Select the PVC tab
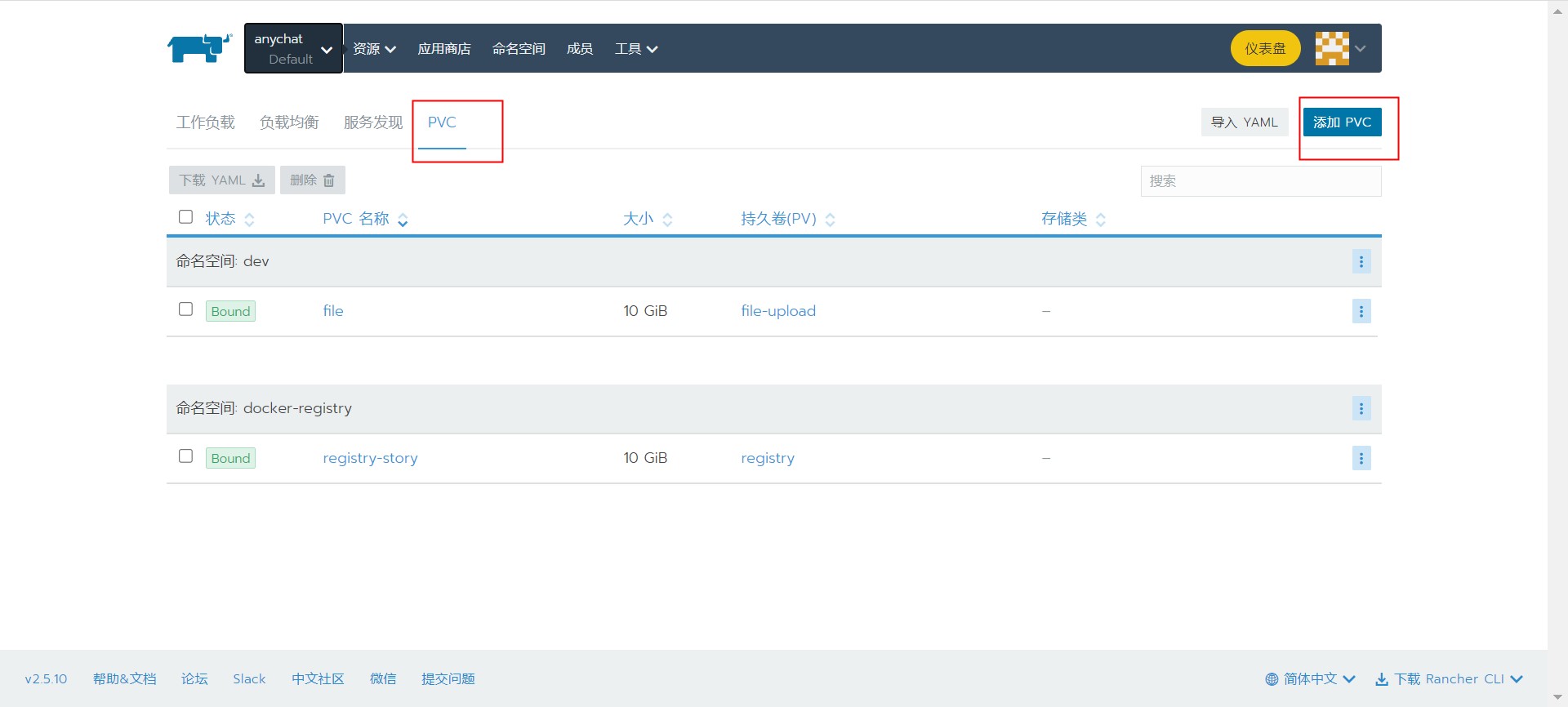This screenshot has width=1568, height=707. (x=442, y=122)
